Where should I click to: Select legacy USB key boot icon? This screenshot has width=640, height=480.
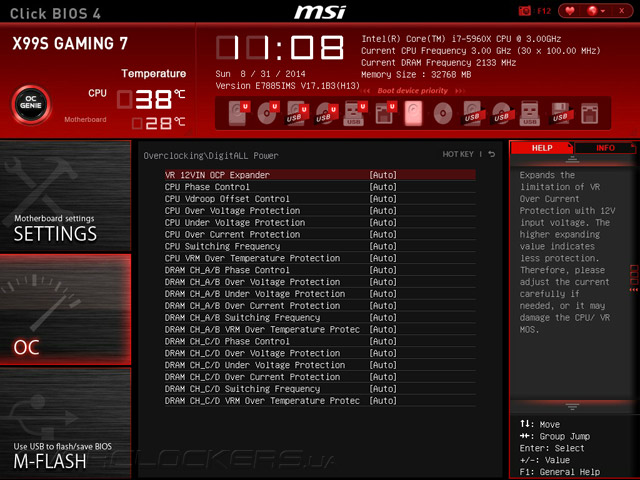[530, 113]
